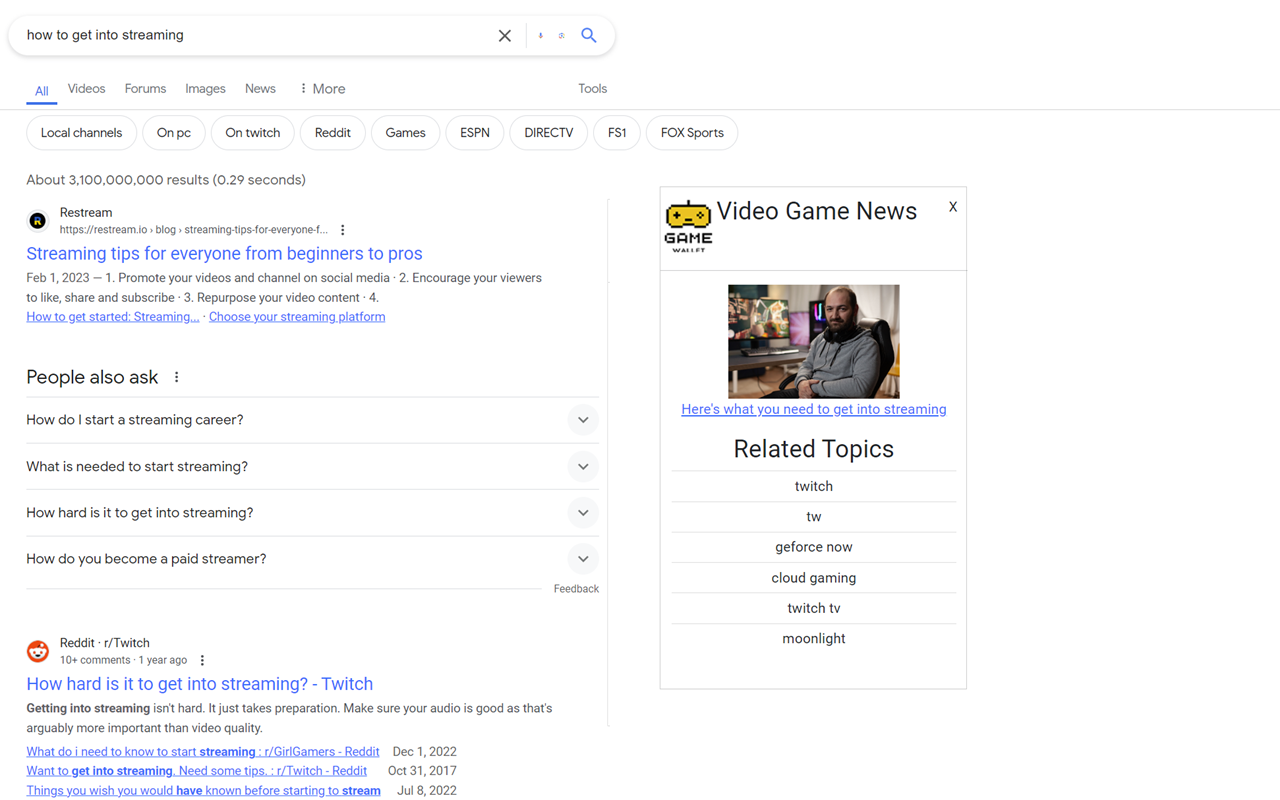The image size is (1280, 800).
Task: Switch to the Videos tab
Action: 86,89
